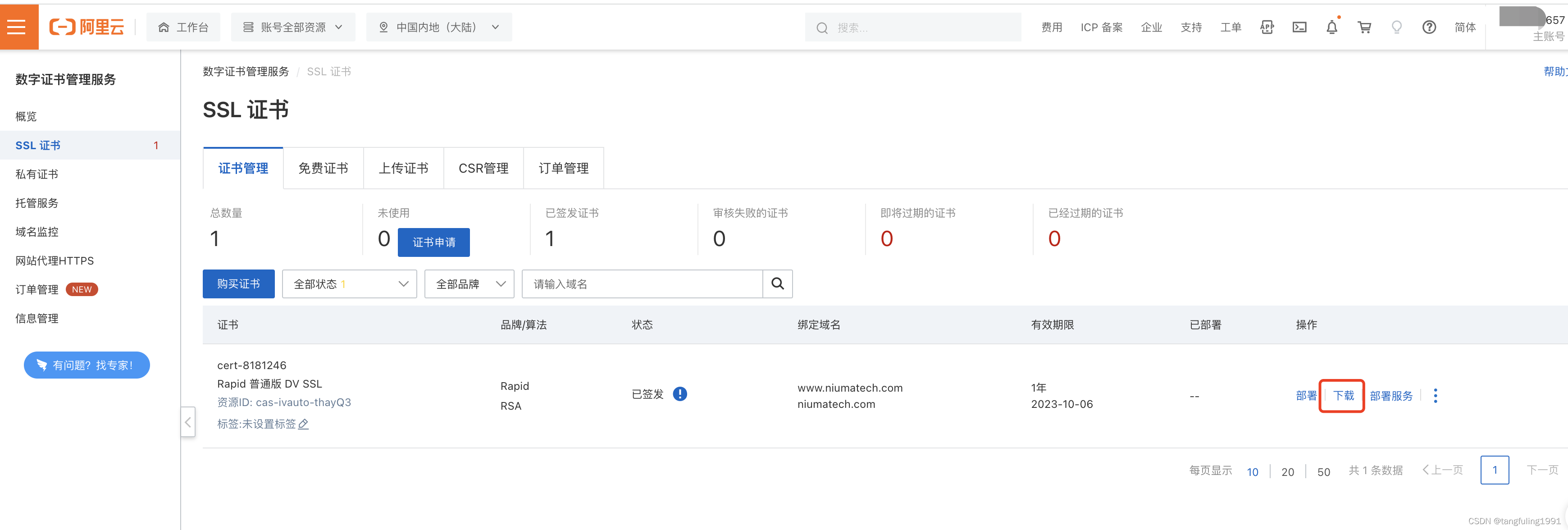Switch to the 免费证书 tab
The height and width of the screenshot is (530, 1568).
(x=323, y=168)
